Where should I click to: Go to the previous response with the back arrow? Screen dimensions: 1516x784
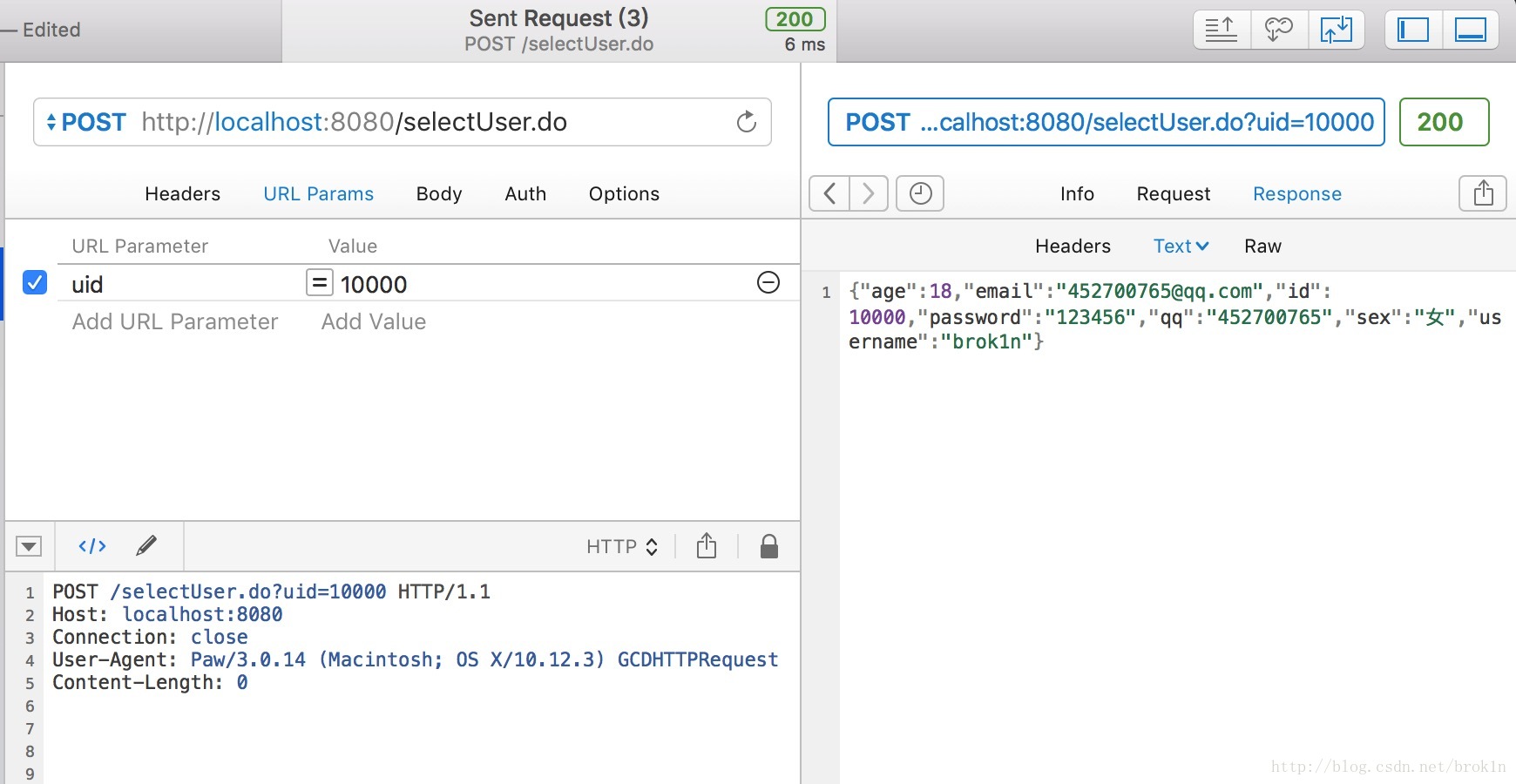[x=829, y=193]
